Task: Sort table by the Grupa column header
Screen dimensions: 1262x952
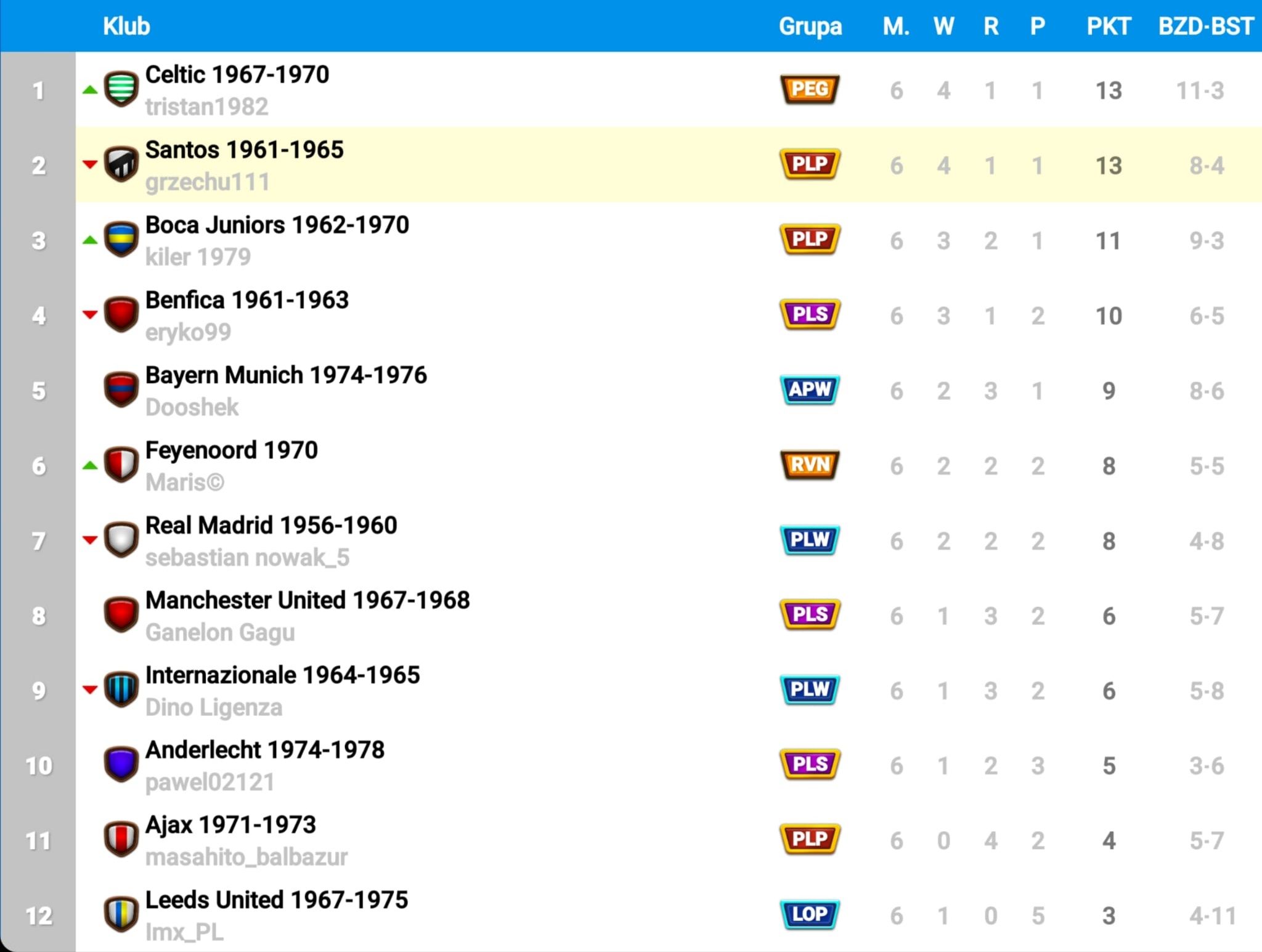Action: pyautogui.click(x=810, y=26)
